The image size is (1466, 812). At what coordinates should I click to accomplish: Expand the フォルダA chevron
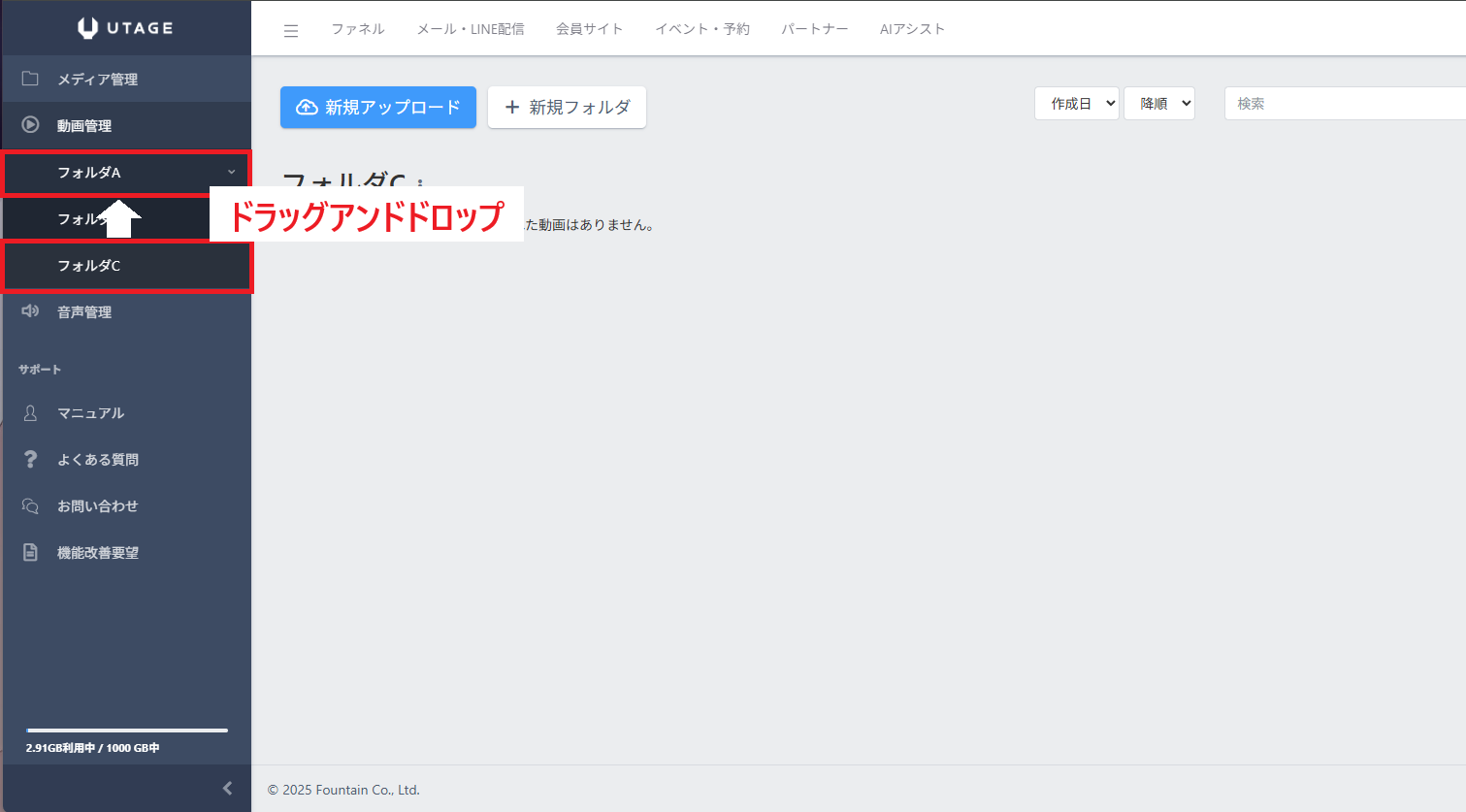[x=231, y=173]
